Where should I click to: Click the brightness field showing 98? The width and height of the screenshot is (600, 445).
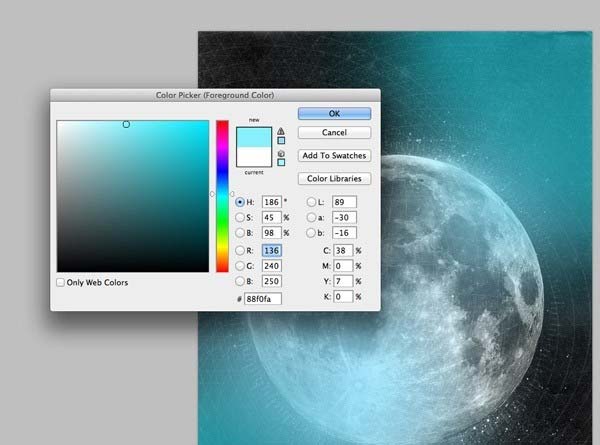(271, 233)
